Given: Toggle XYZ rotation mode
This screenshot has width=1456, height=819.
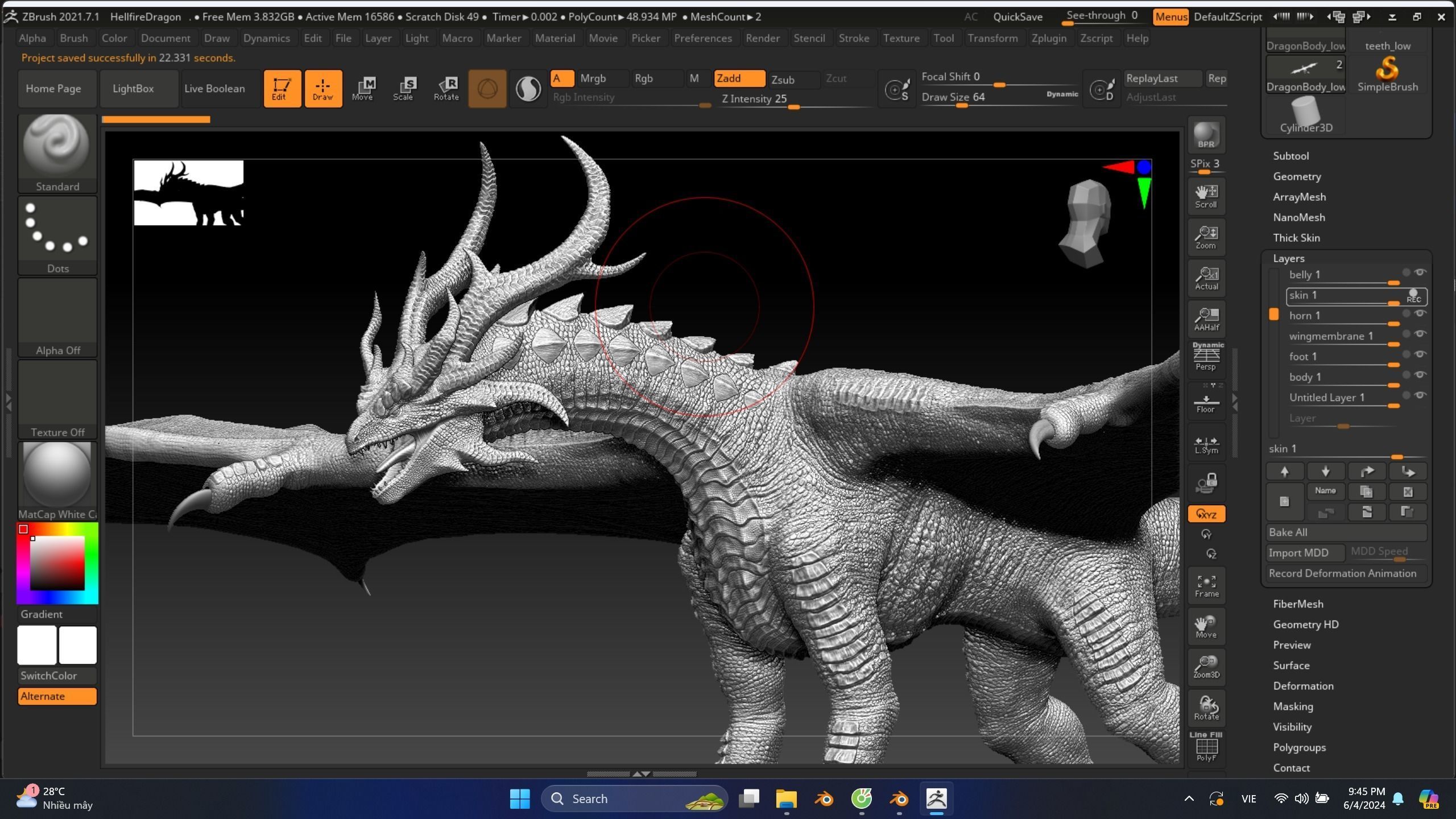Looking at the screenshot, I should (1206, 514).
